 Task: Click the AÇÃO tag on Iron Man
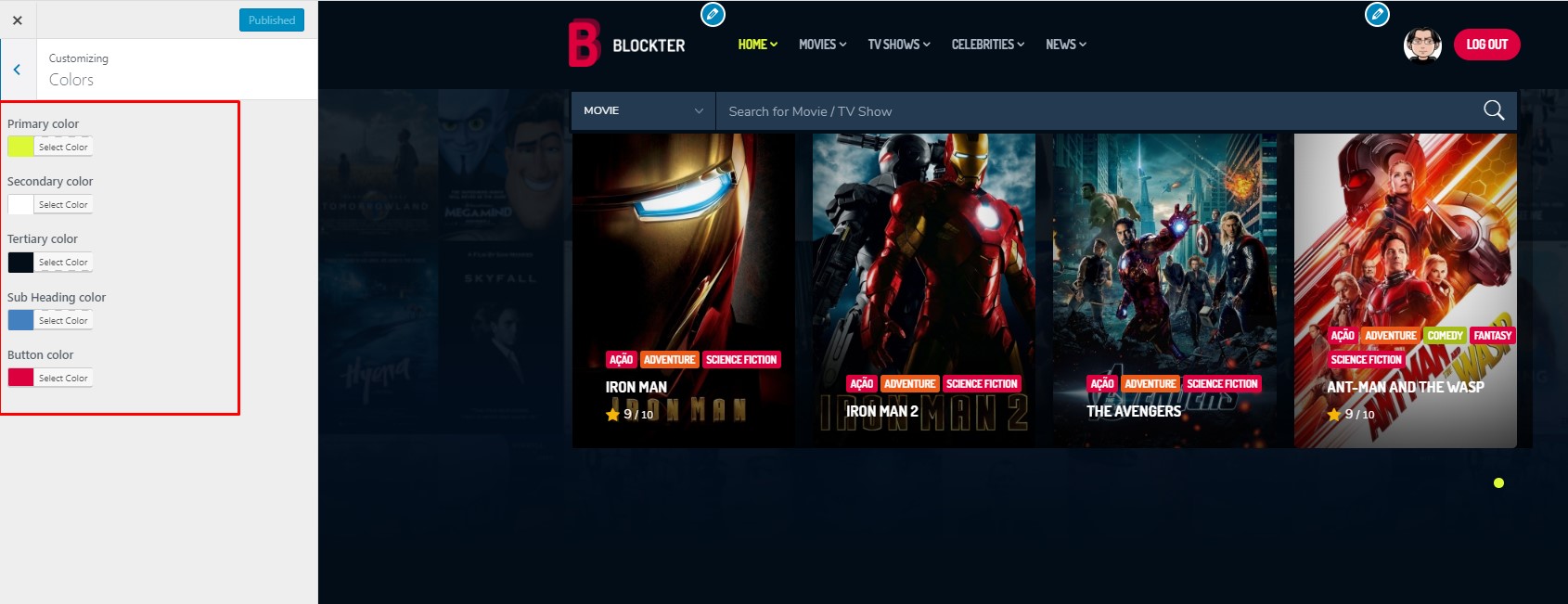click(x=622, y=360)
